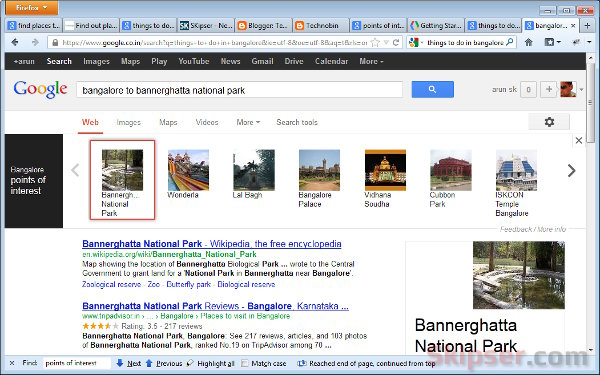Click the magnifier in the Firefox search box
Viewport: 600px width, 375px height.
pyautogui.click(x=509, y=42)
